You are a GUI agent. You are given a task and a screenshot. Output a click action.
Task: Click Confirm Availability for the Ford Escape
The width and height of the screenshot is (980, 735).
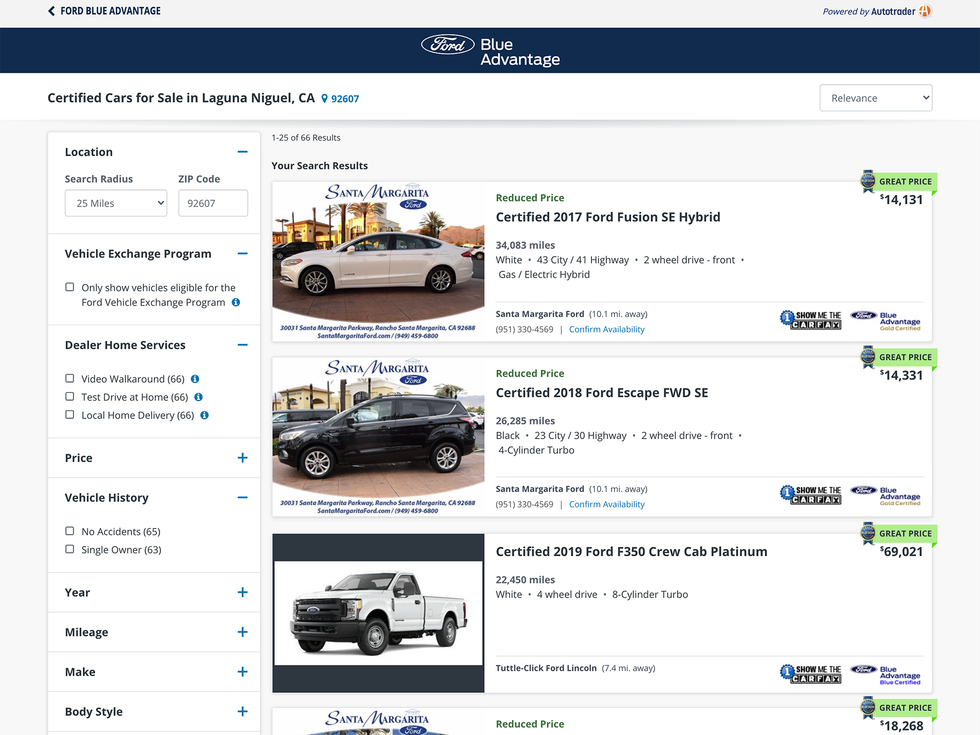(x=606, y=505)
